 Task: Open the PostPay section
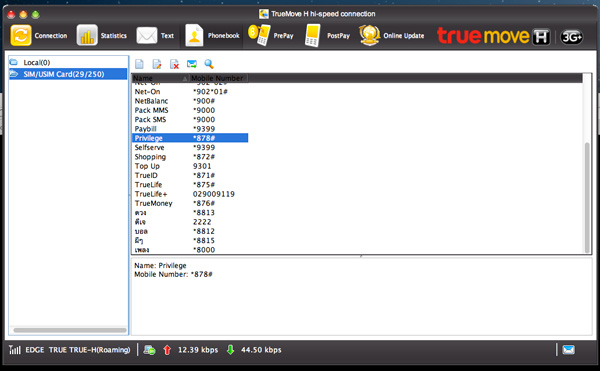tap(328, 35)
